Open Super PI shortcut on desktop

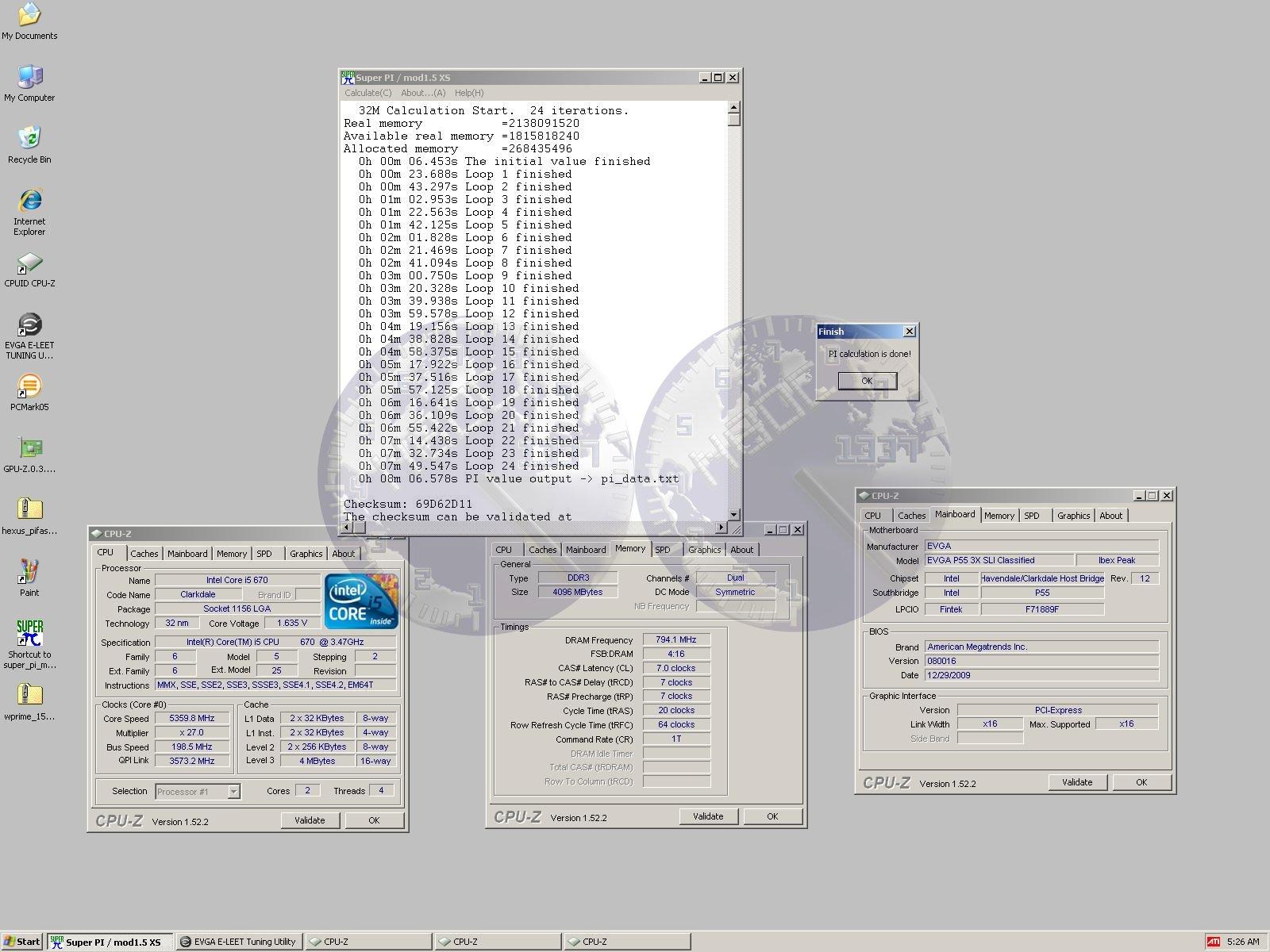tap(29, 645)
